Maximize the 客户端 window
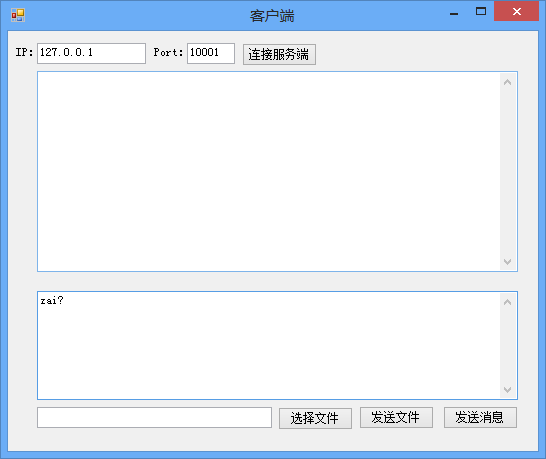This screenshot has width=546, height=459. point(481,11)
